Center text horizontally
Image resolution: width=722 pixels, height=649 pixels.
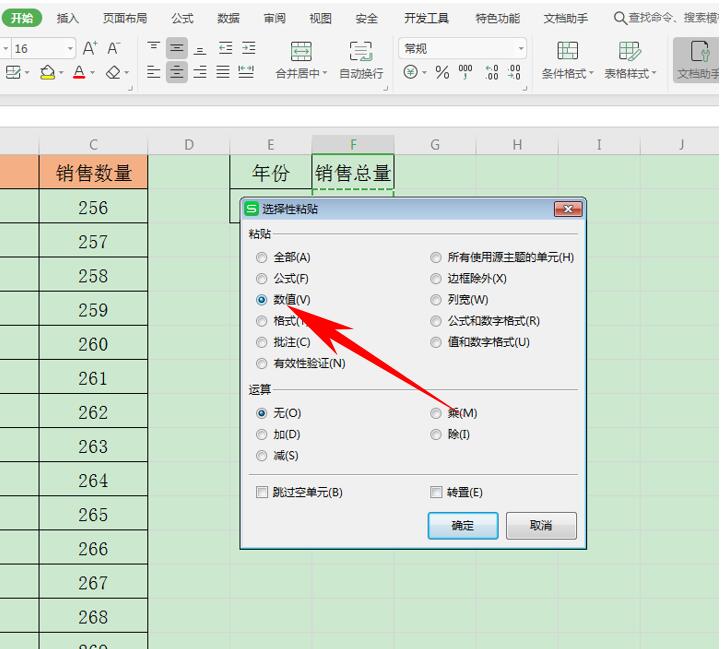click(x=177, y=72)
